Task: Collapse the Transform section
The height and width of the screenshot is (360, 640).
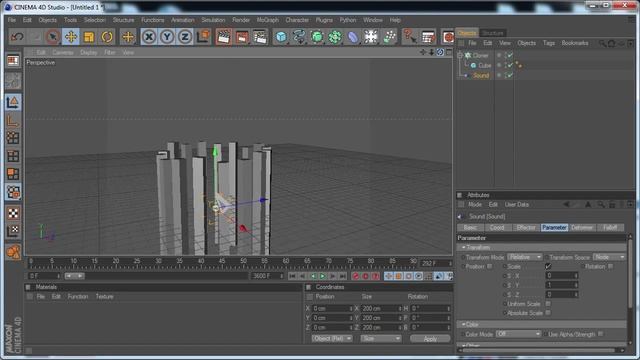Action: [x=464, y=247]
